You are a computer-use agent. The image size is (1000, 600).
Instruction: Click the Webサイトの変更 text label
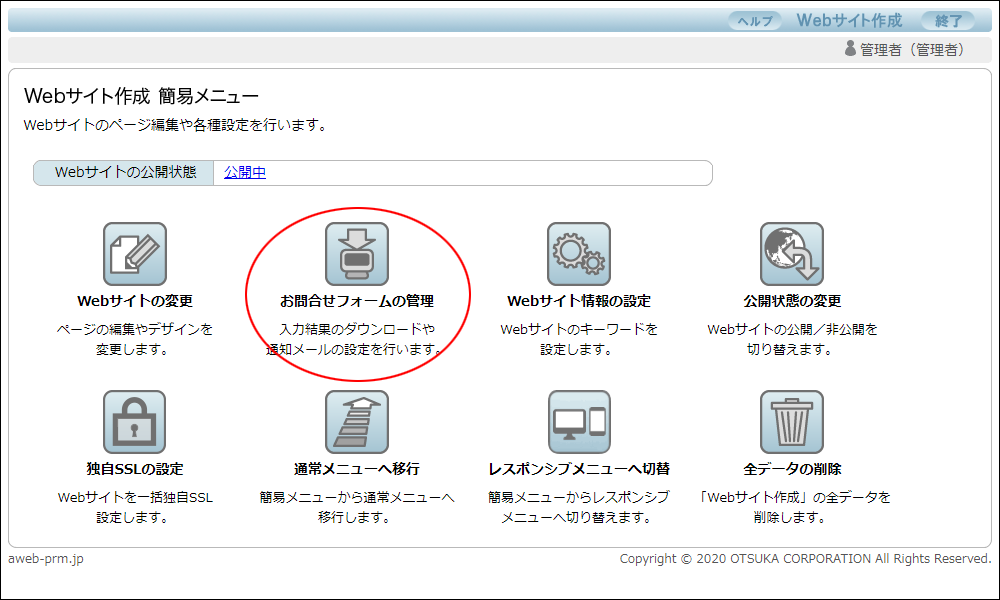point(134,300)
